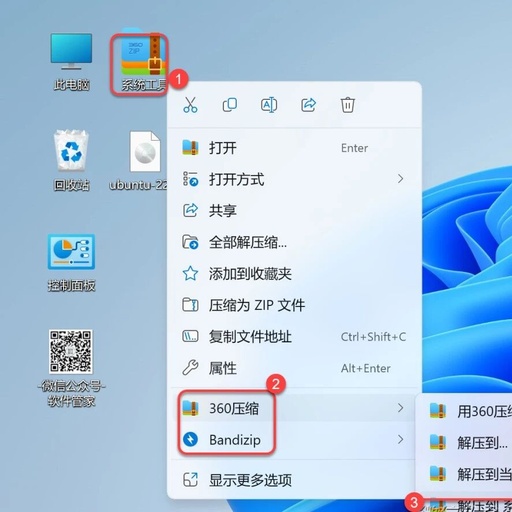The height and width of the screenshot is (512, 512).
Task: Select the 控制面板 desktop icon
Action: click(x=71, y=263)
